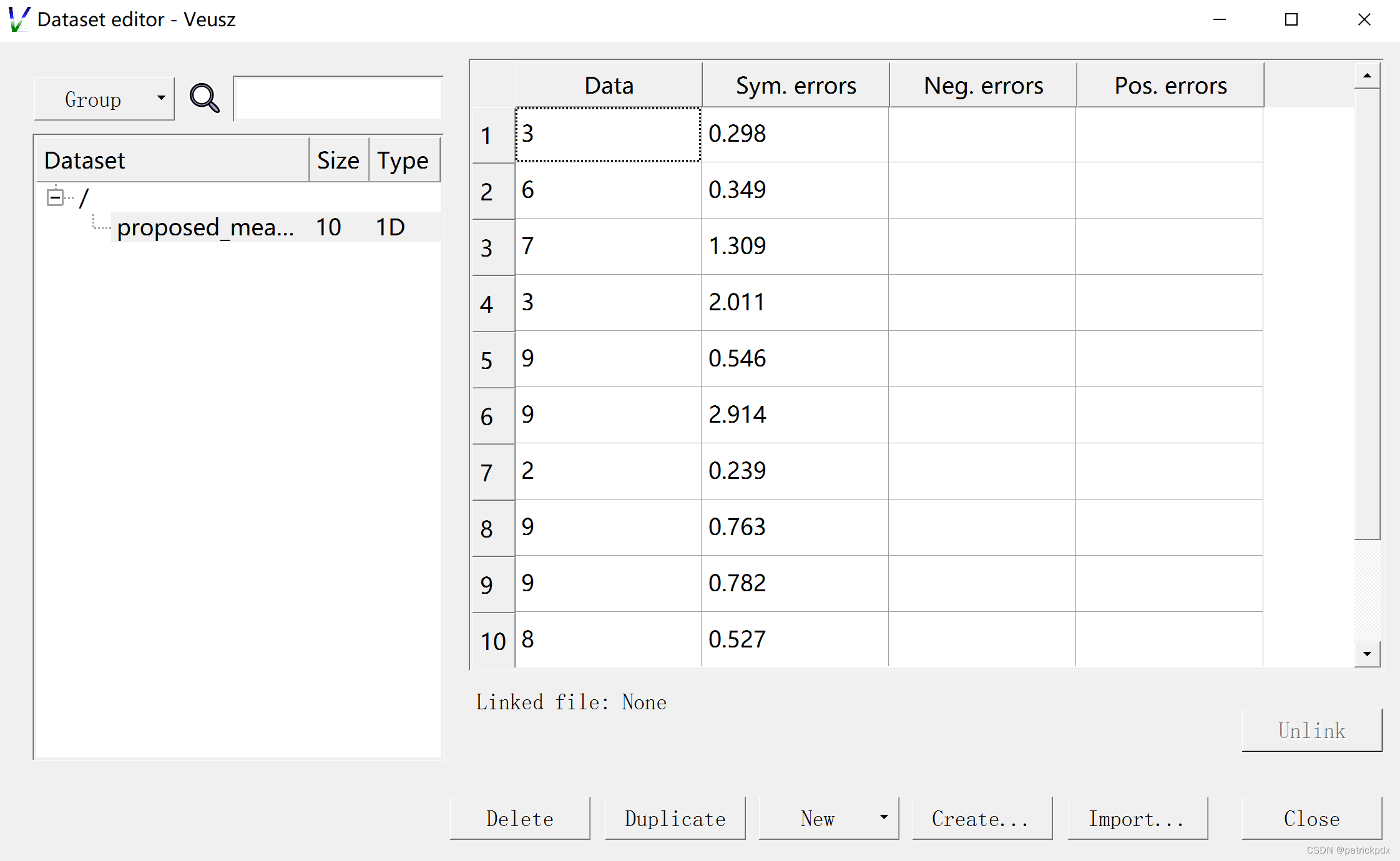Select the cell containing 2.914
Viewport: 1400px width, 861px height.
pyautogui.click(x=794, y=415)
